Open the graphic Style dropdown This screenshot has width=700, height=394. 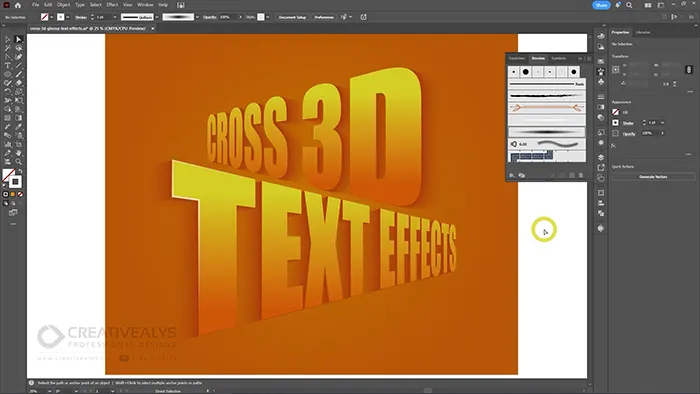tap(268, 17)
